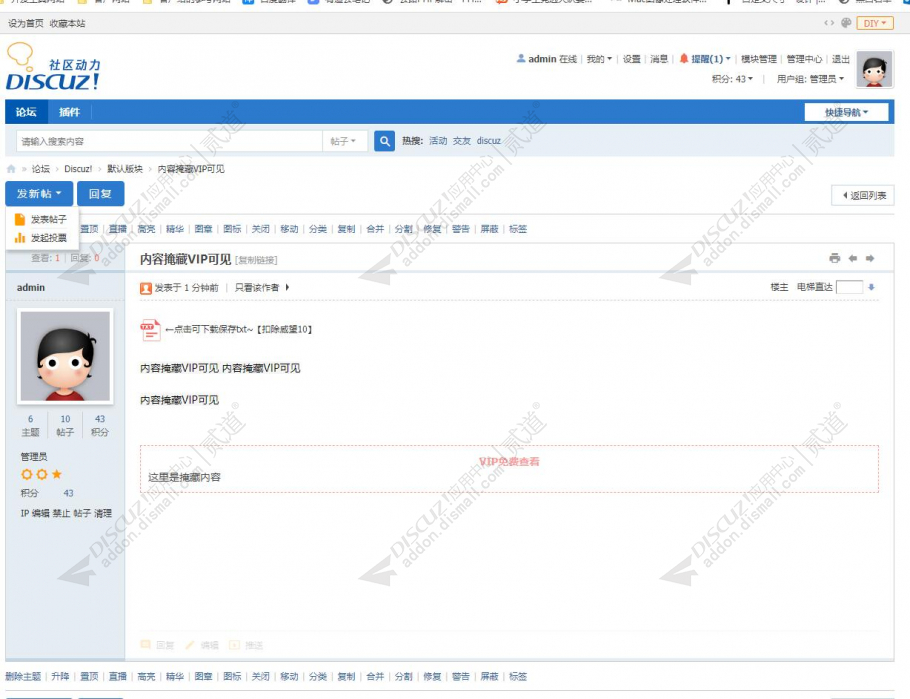This screenshot has height=699, width=910.
Task: Open the 模块管理 link
Action: click(x=759, y=59)
